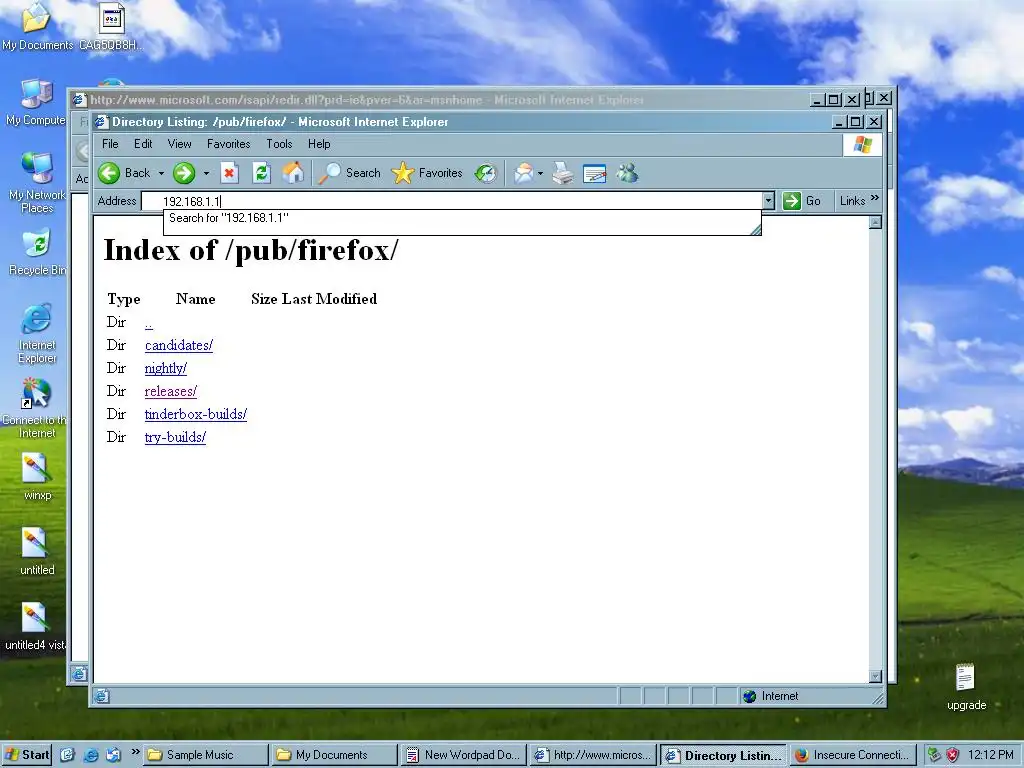Open My Documents desktop icon
The image size is (1024, 768).
pos(37,27)
